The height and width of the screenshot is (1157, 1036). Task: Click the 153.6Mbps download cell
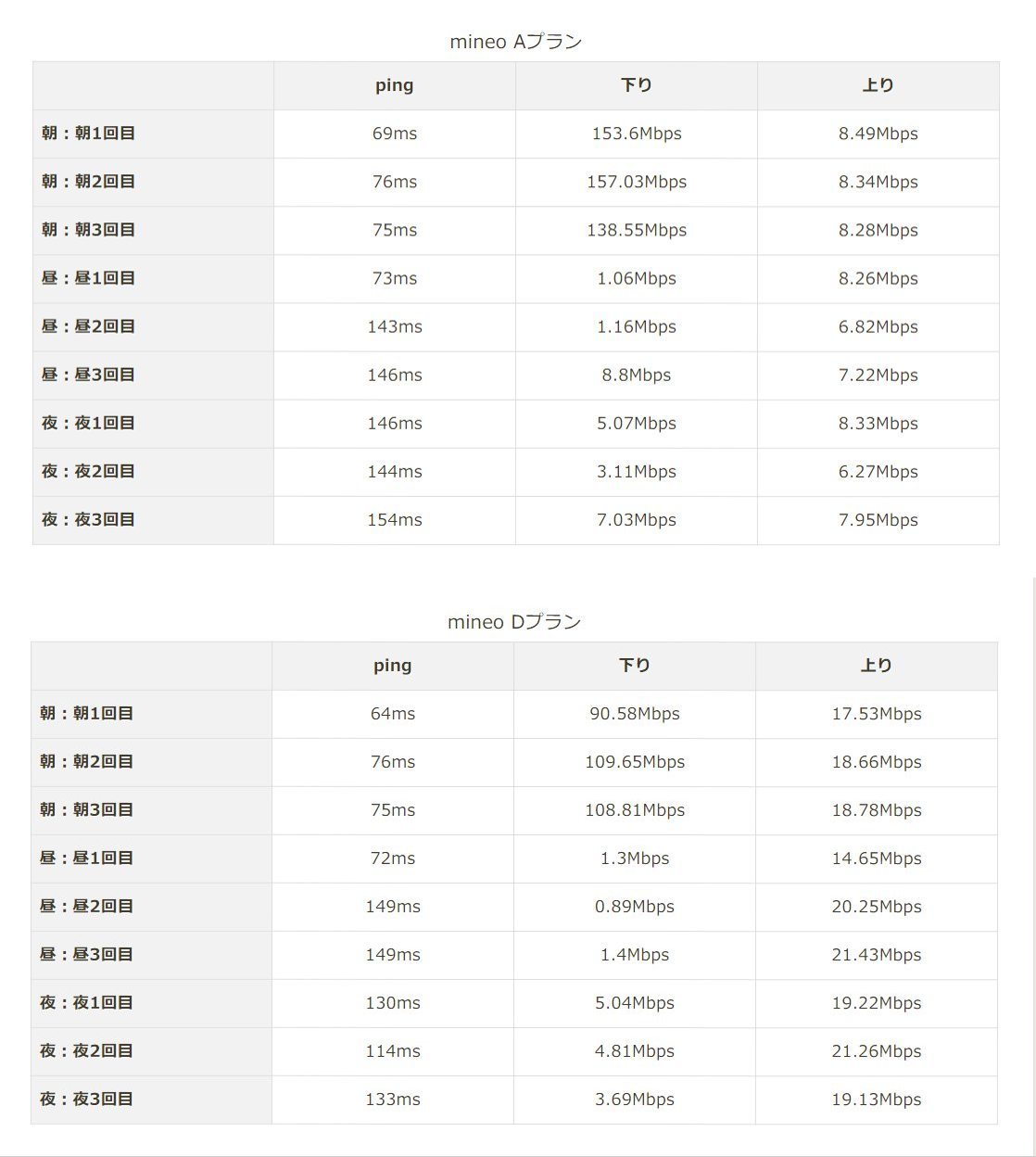point(636,133)
